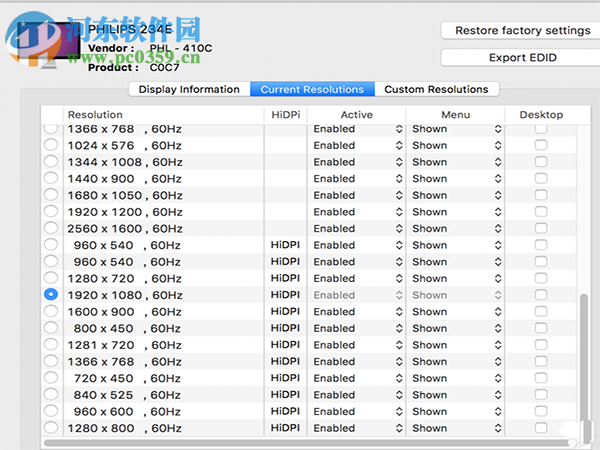
Task: Check the Desktop box for 1280 x 800
Action: pyautogui.click(x=541, y=428)
